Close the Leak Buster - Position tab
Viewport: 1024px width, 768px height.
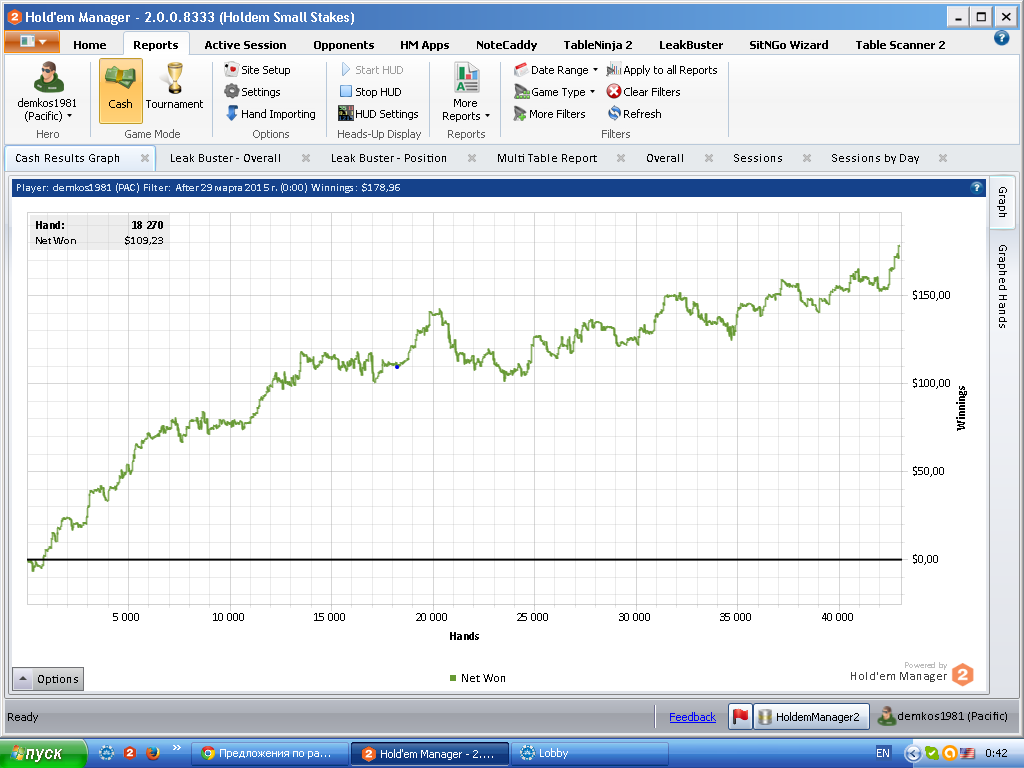[472, 158]
